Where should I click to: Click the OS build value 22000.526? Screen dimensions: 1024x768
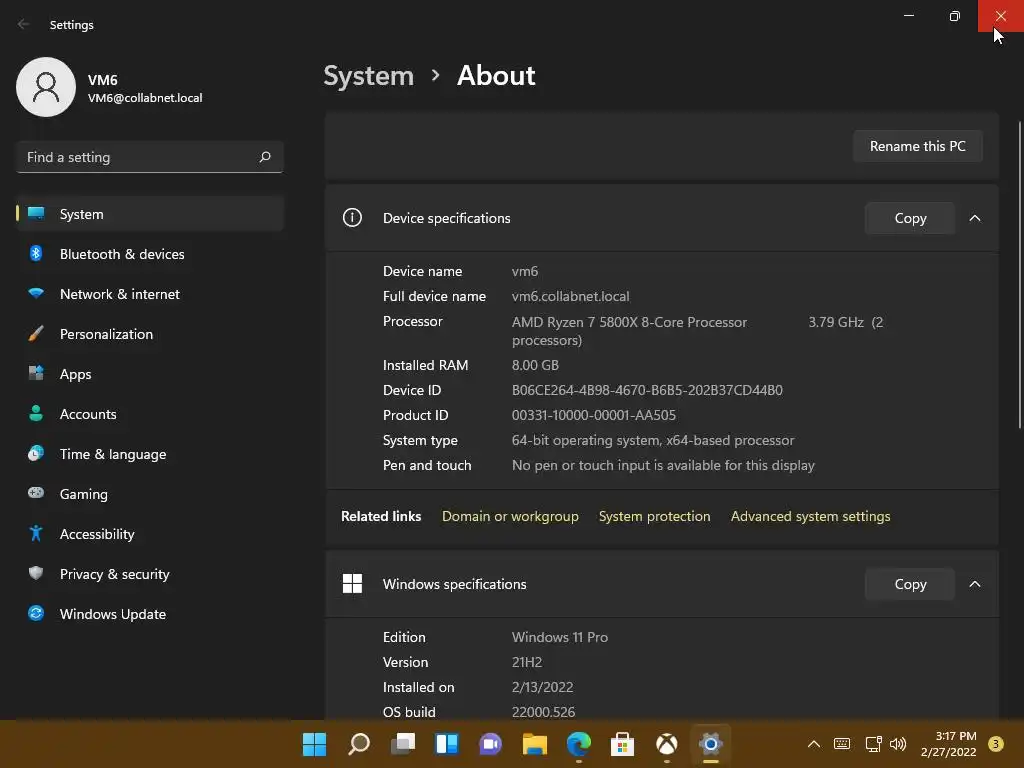(x=543, y=712)
